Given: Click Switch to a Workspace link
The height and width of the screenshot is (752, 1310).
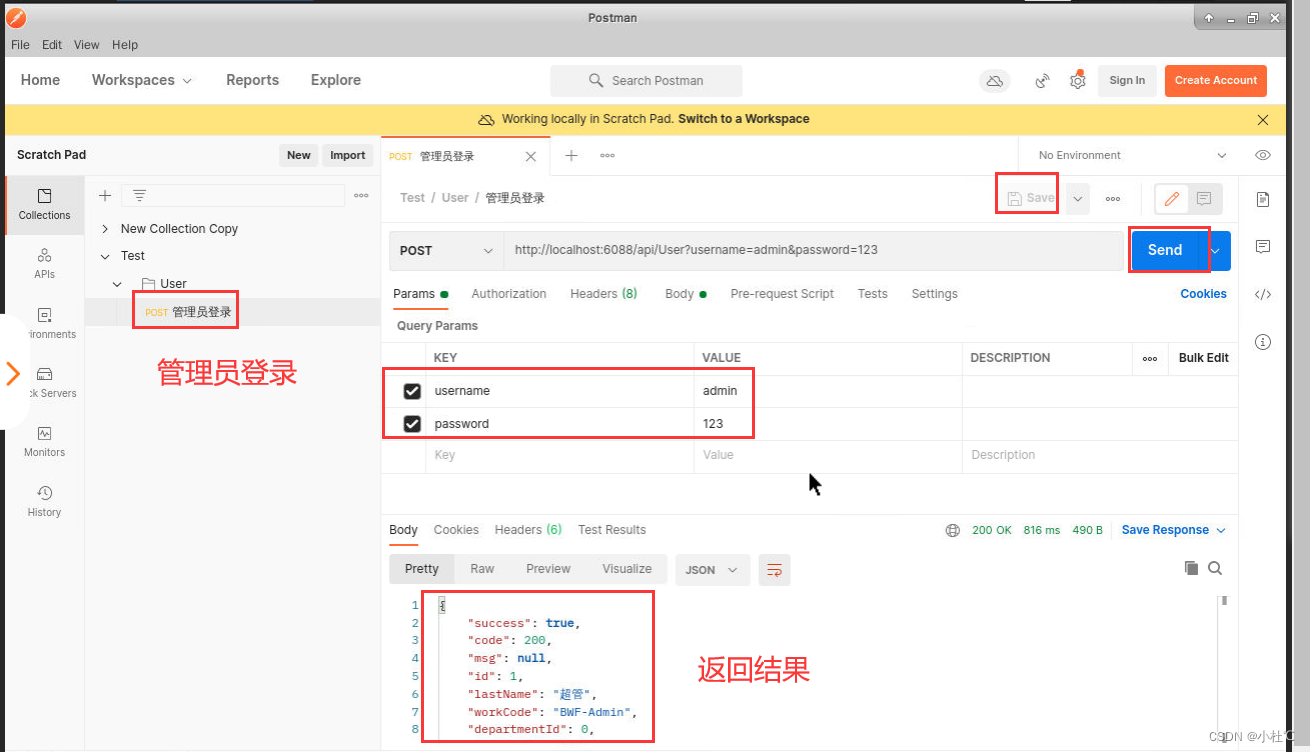Looking at the screenshot, I should pyautogui.click(x=744, y=119).
